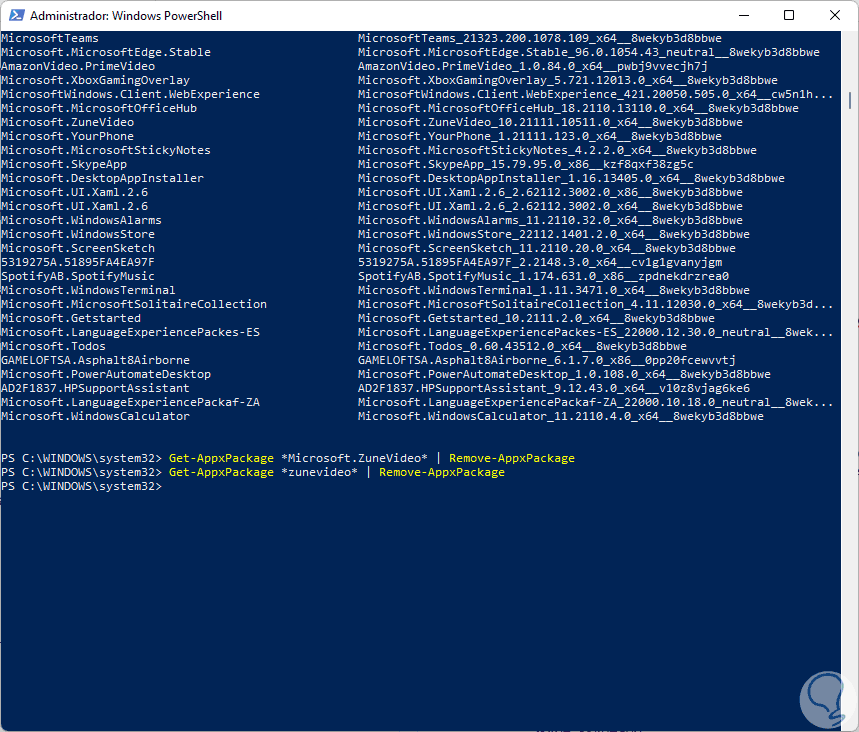Select Microsoft.Getstarted name

tap(71, 318)
